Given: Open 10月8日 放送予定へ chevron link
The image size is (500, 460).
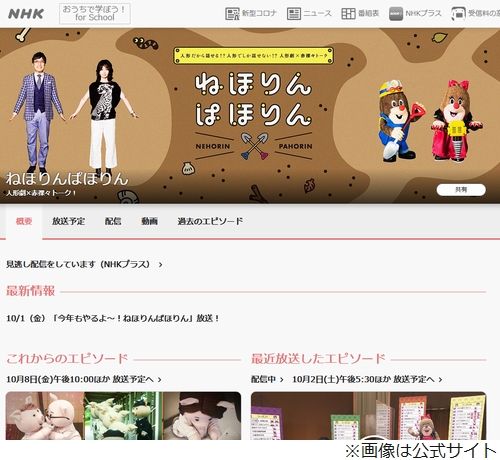Looking at the screenshot, I should click(84, 379).
